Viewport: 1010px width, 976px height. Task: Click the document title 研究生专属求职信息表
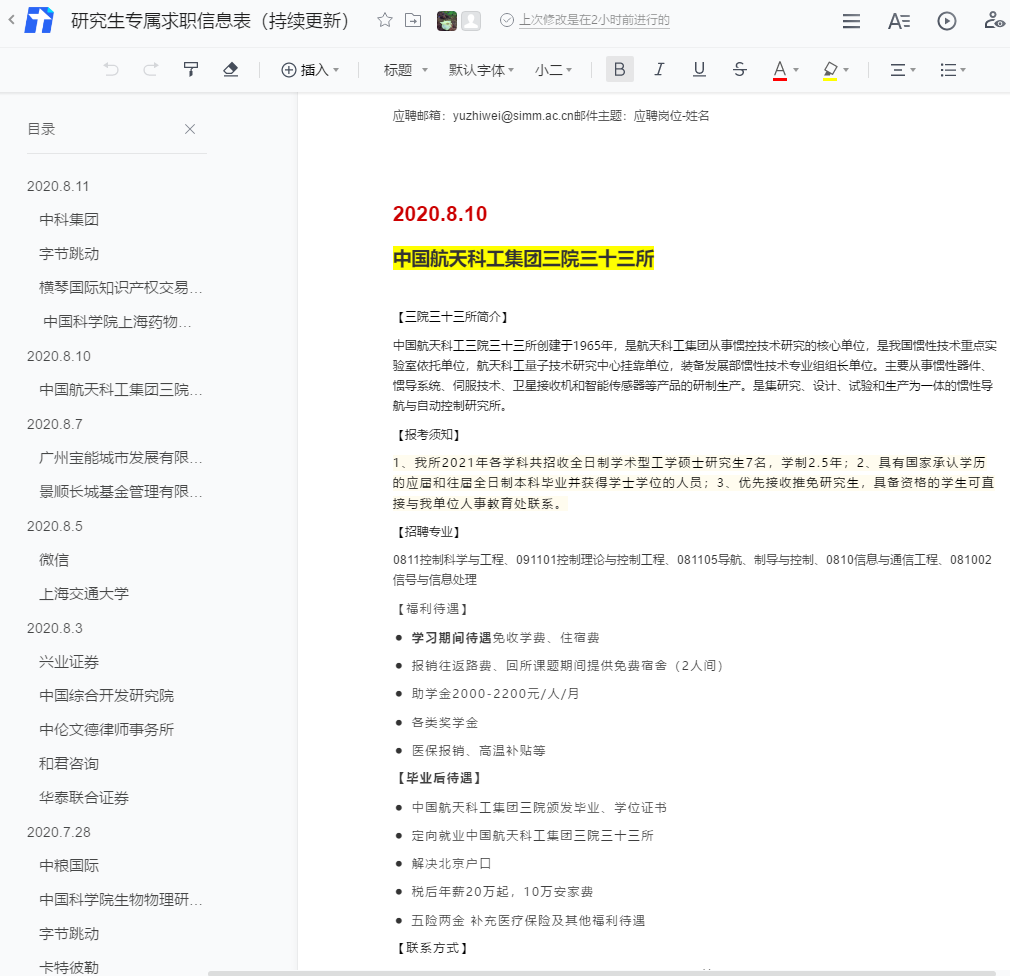[x=209, y=21]
